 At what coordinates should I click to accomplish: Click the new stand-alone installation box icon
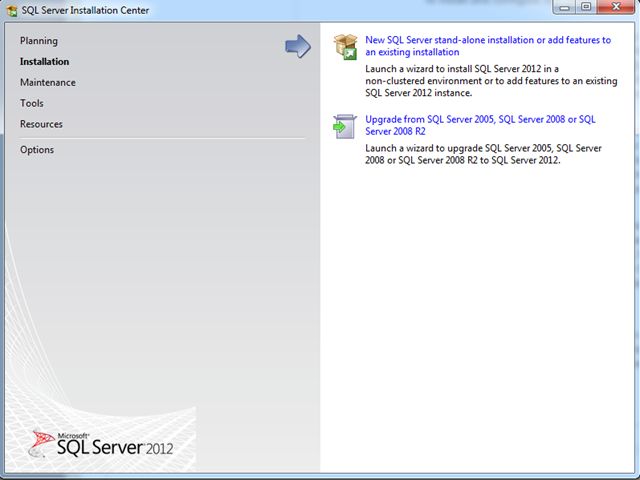point(345,47)
